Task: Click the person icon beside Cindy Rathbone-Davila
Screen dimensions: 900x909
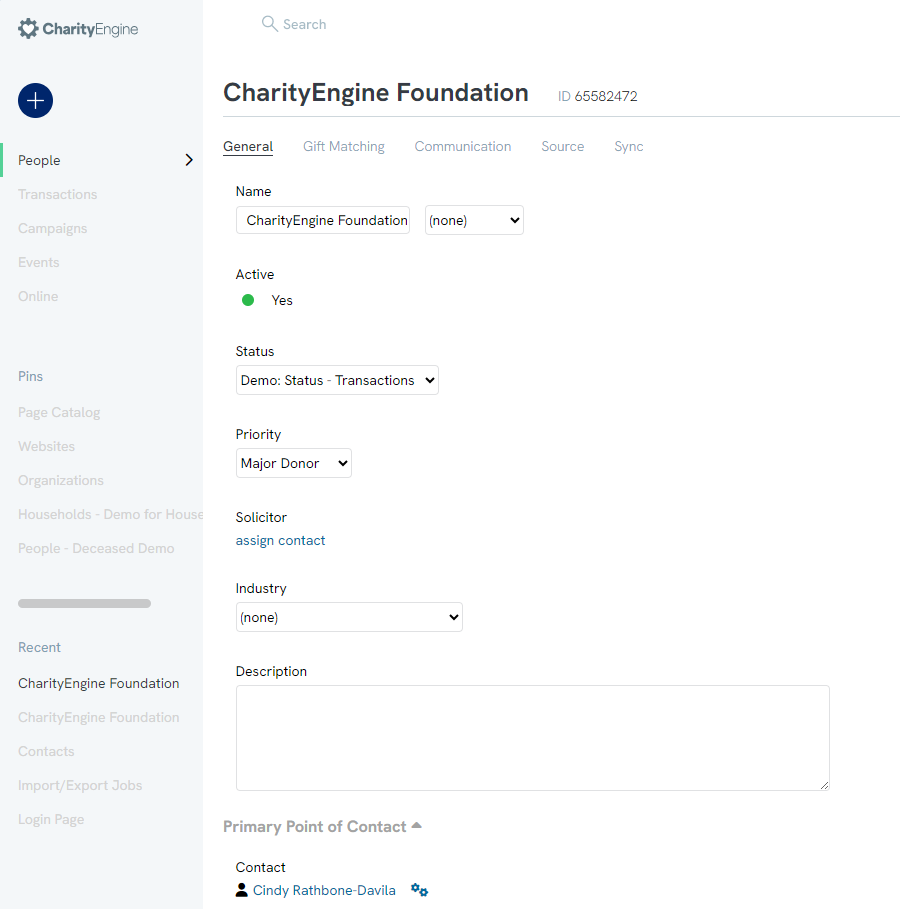Action: [242, 890]
